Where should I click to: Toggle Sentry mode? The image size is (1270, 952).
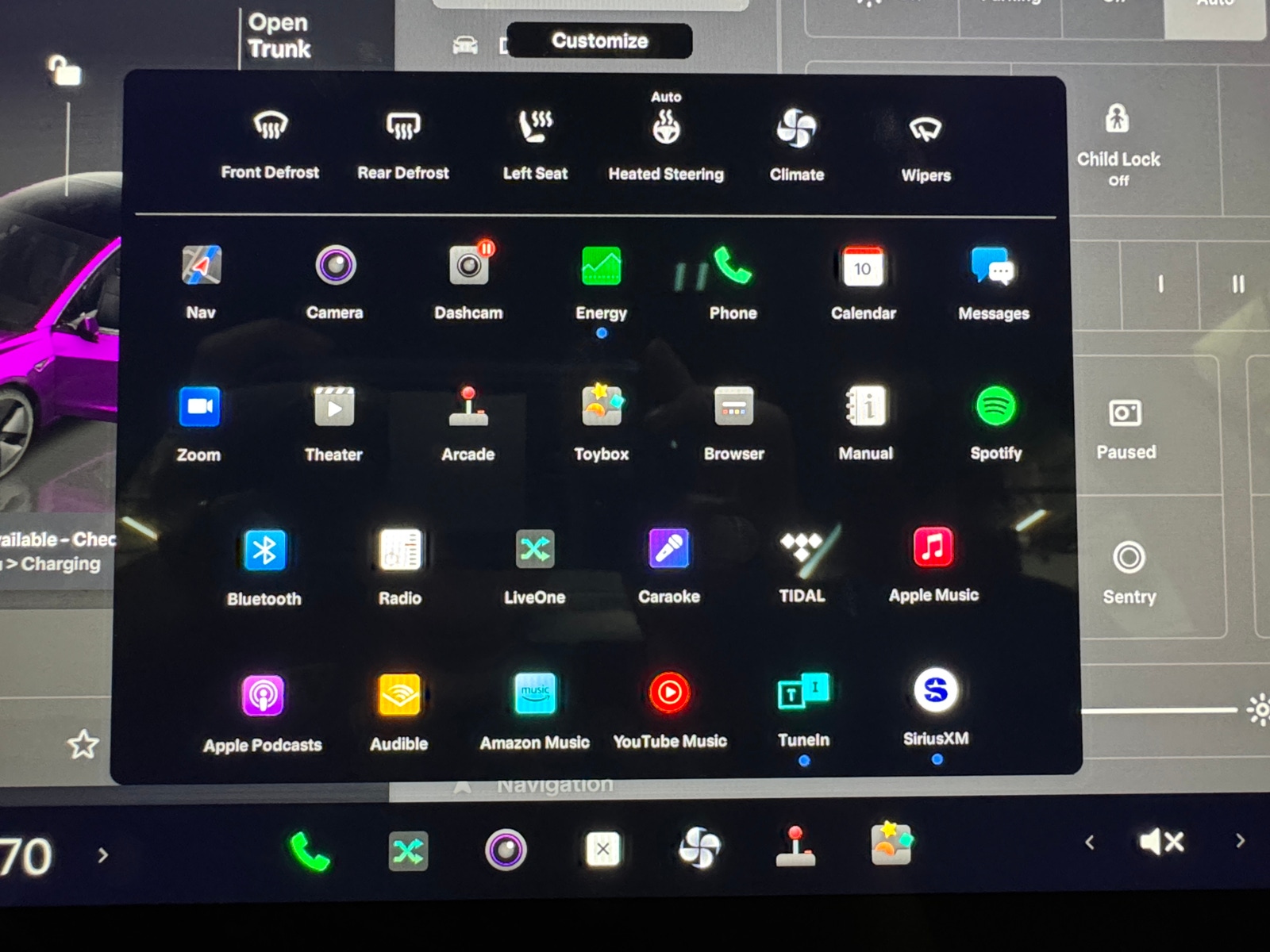click(x=1129, y=574)
